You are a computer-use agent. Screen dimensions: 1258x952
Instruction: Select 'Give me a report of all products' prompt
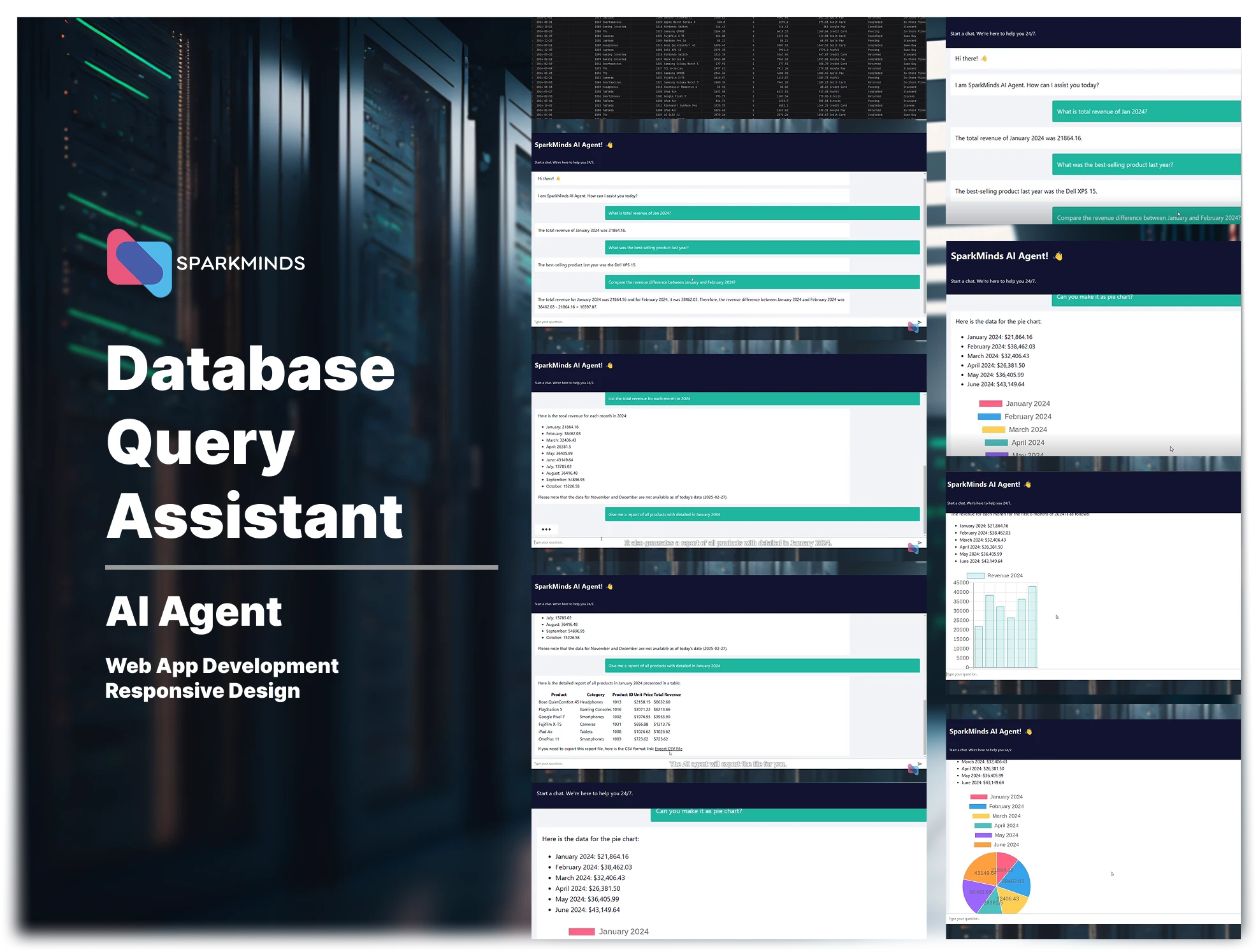pyautogui.click(x=762, y=514)
